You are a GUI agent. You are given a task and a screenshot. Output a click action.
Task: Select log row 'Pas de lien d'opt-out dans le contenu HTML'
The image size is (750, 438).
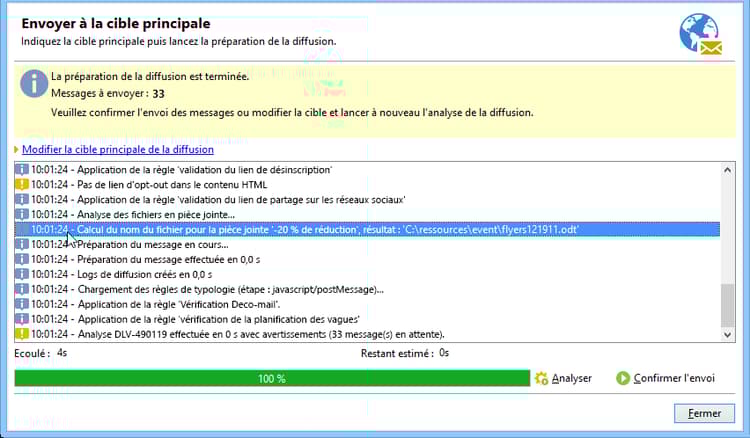(367, 185)
